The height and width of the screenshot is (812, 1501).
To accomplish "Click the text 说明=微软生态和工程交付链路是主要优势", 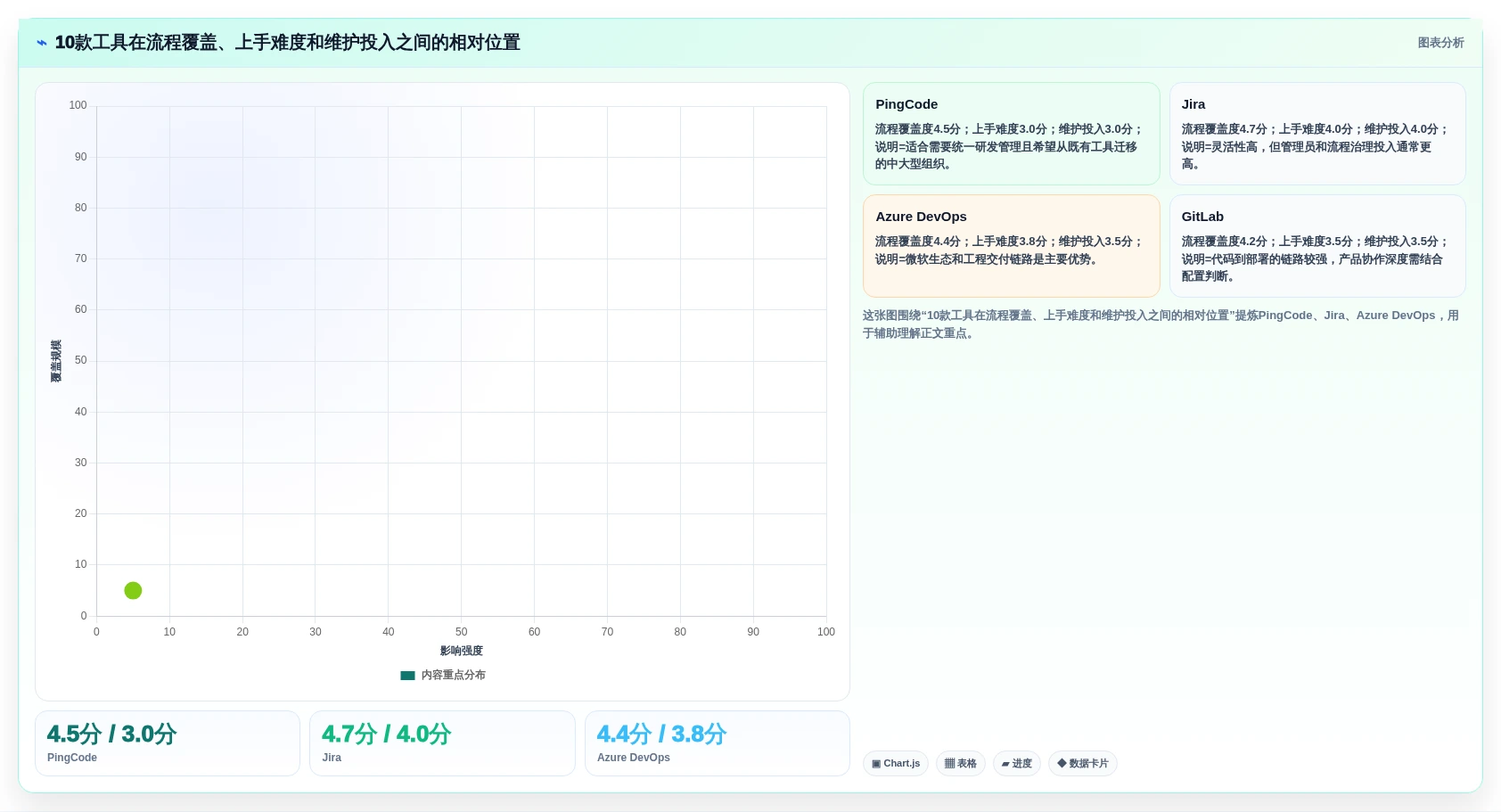I will click(986, 259).
